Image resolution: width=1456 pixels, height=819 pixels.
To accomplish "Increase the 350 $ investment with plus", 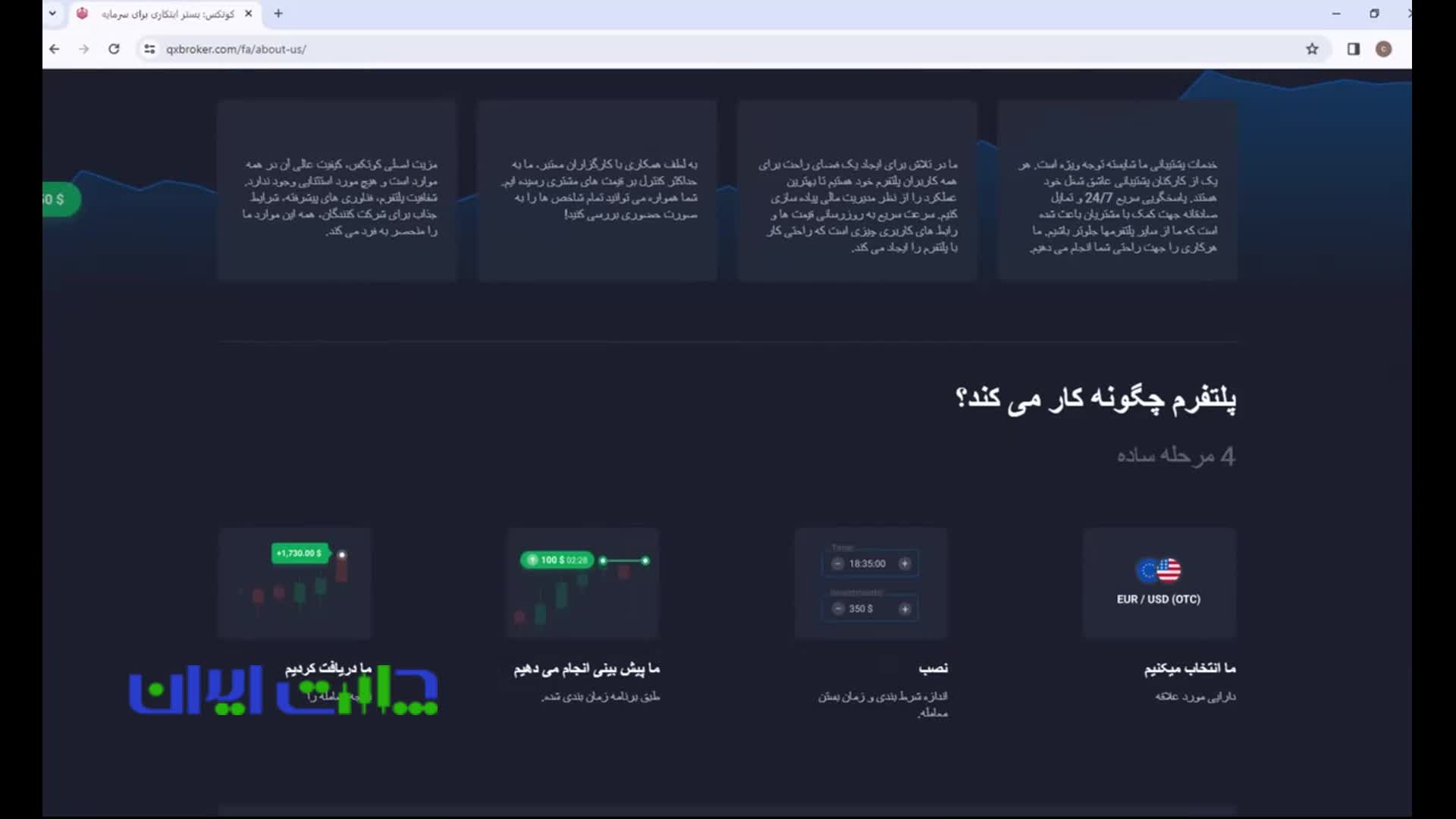I will 905,609.
